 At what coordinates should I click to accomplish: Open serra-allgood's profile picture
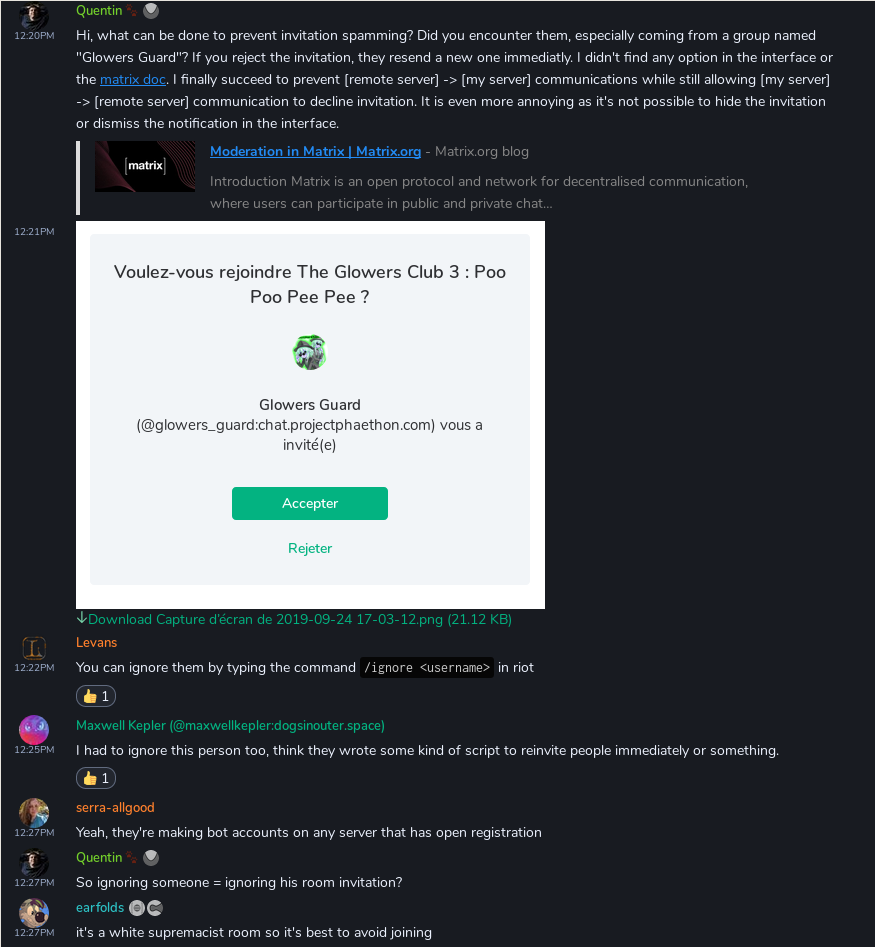point(34,813)
